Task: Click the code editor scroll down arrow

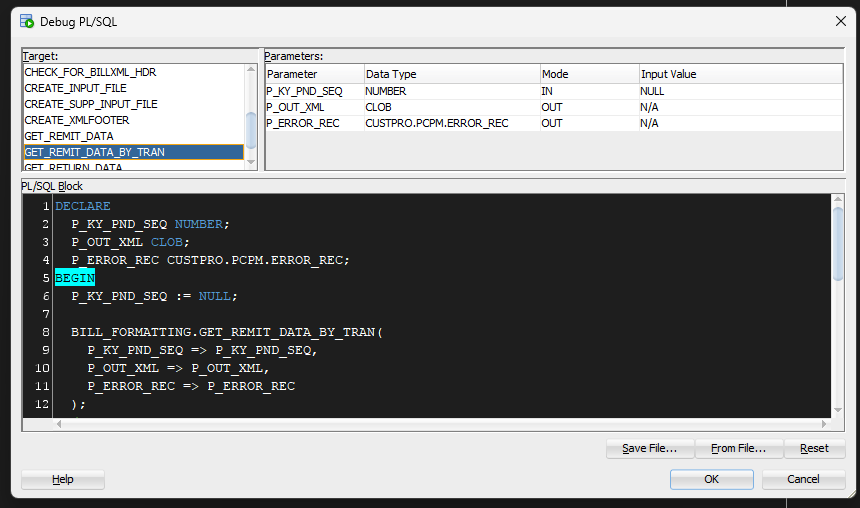Action: click(838, 410)
